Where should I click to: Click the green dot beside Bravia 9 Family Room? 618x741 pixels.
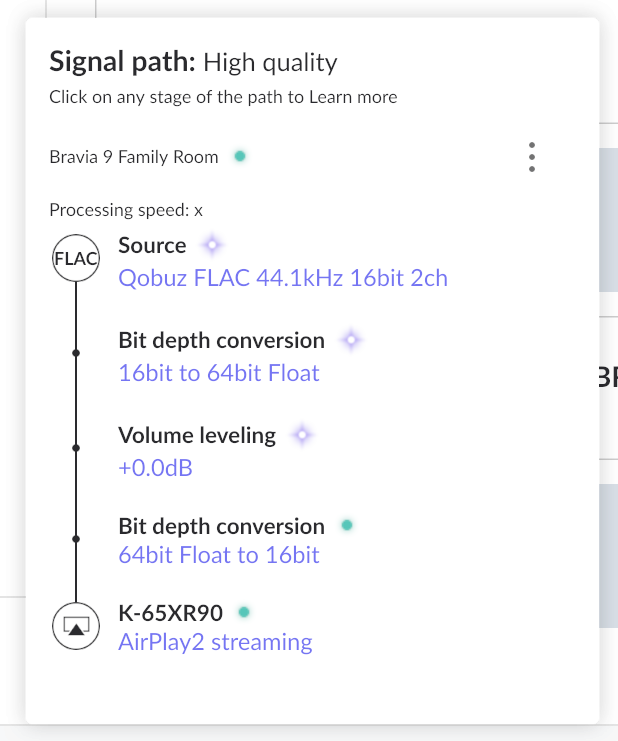click(x=240, y=156)
